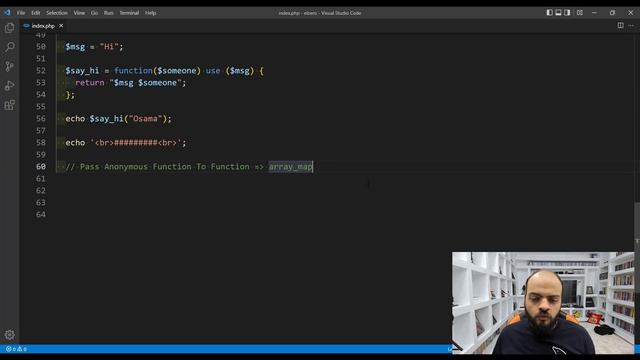This screenshot has width=640, height=360.
Task: Click the array_map word in comment
Action: (291, 167)
